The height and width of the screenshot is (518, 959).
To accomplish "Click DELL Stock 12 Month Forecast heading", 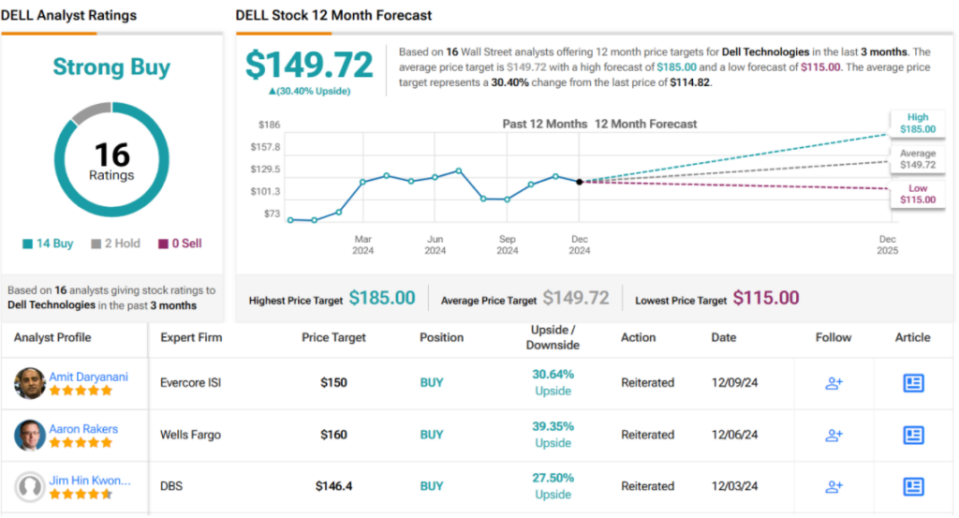I will 334,15.
